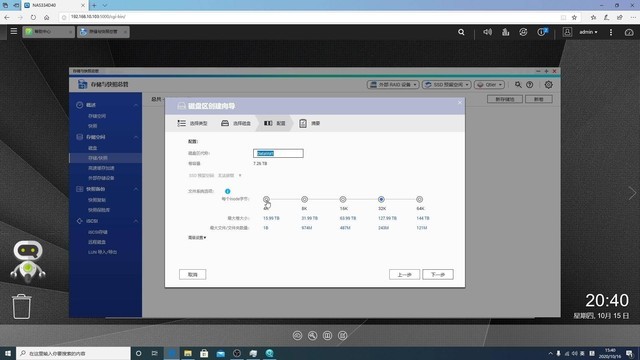Go to the Summary wizard step
640x360 pixels.
click(x=309, y=123)
